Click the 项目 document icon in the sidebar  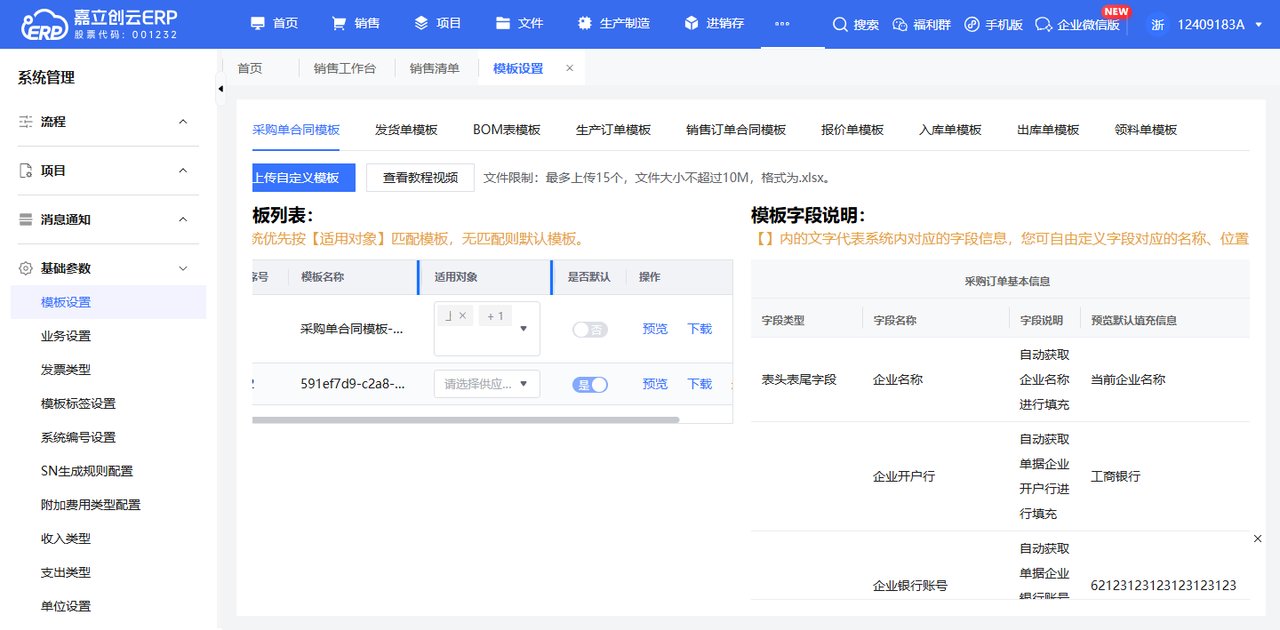coord(26,171)
